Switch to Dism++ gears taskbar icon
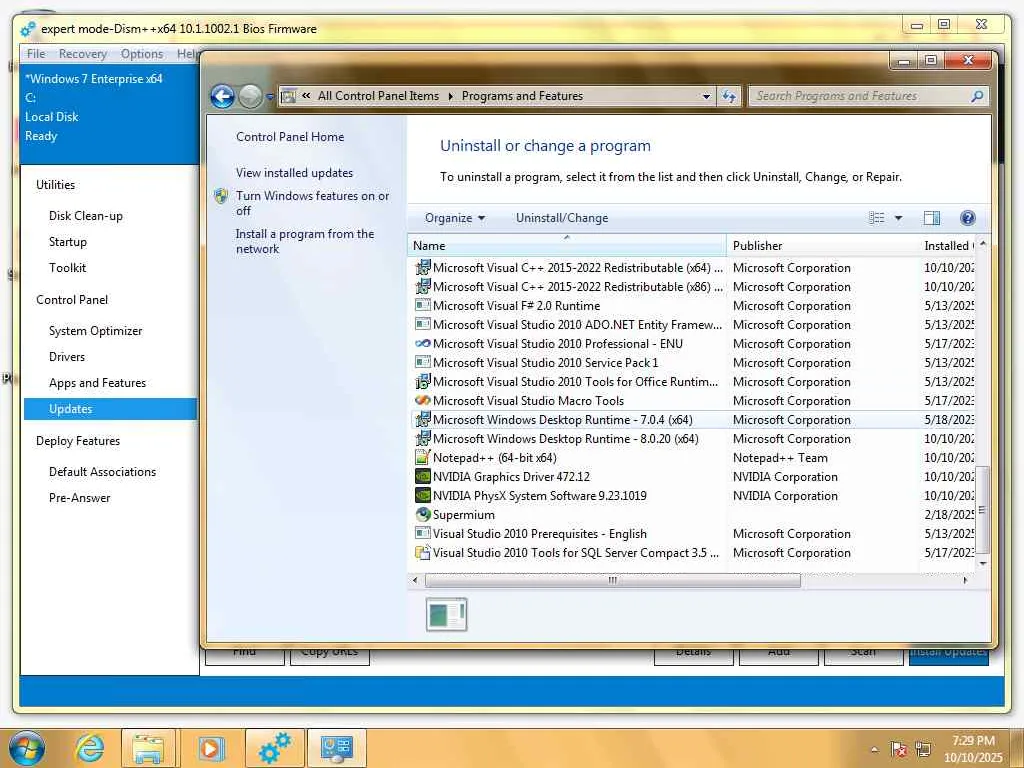Viewport: 1024px width, 768px height. point(274,748)
